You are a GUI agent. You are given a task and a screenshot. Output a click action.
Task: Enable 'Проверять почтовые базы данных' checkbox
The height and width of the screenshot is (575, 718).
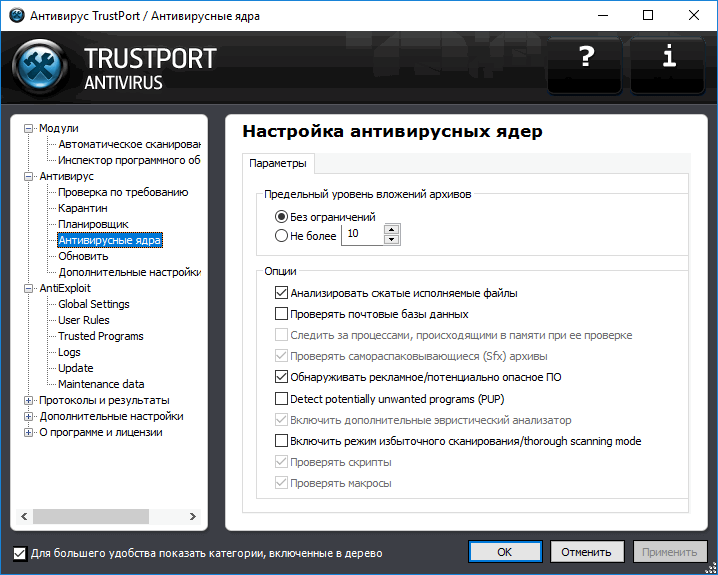click(281, 314)
